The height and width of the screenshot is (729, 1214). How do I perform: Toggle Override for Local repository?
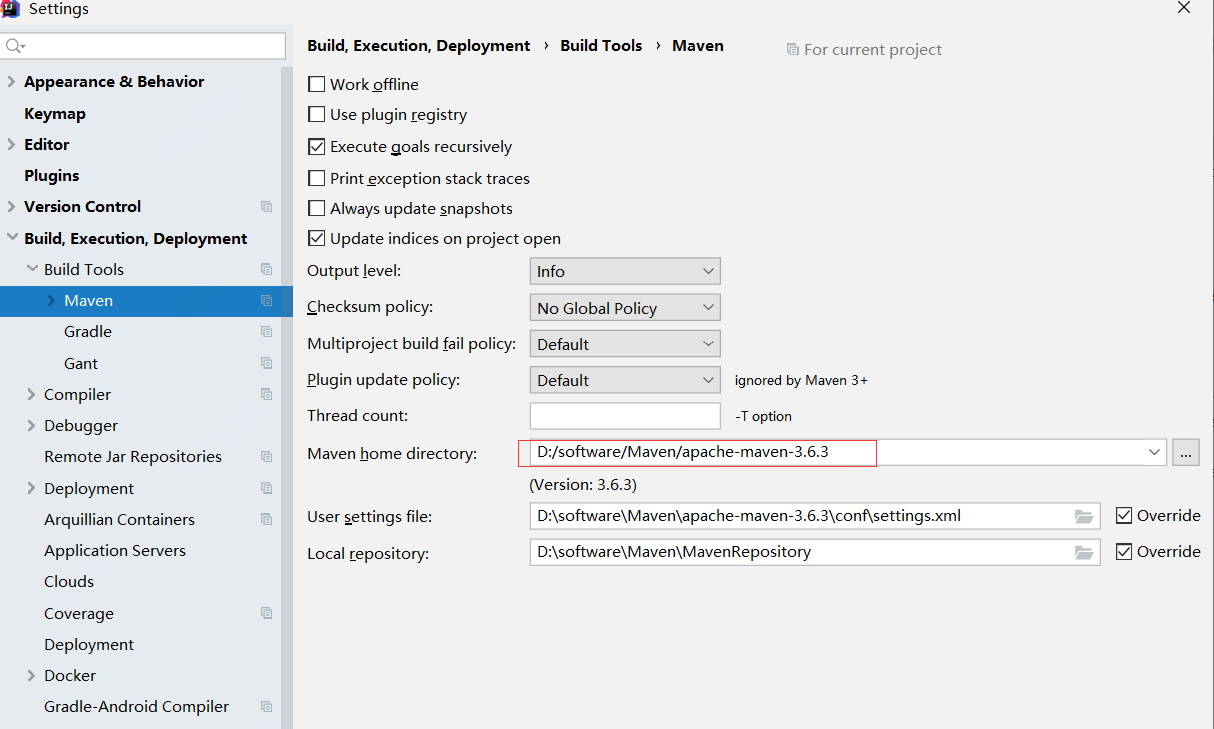pos(1124,551)
